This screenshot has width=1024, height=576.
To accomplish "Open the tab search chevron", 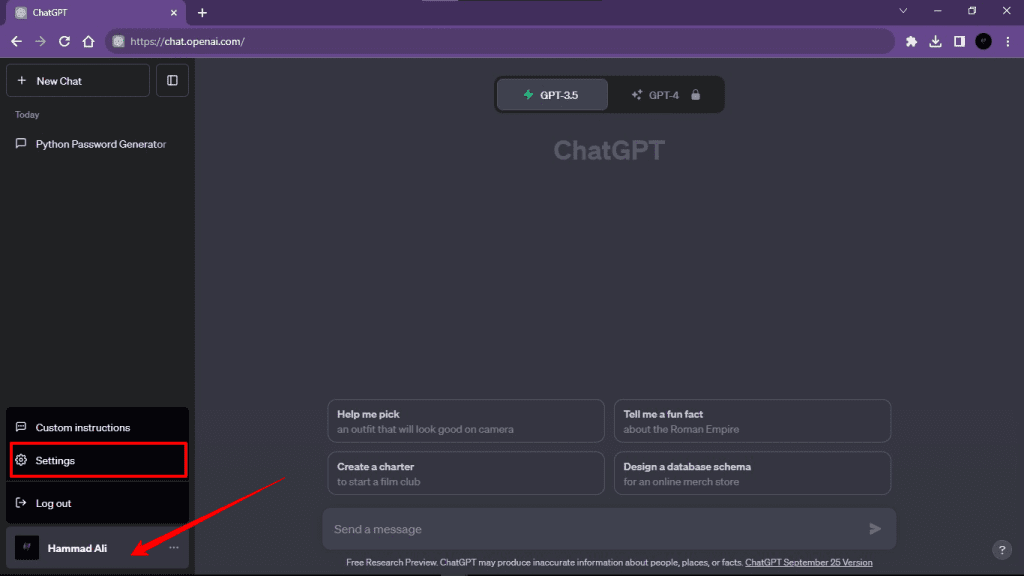I will [903, 11].
